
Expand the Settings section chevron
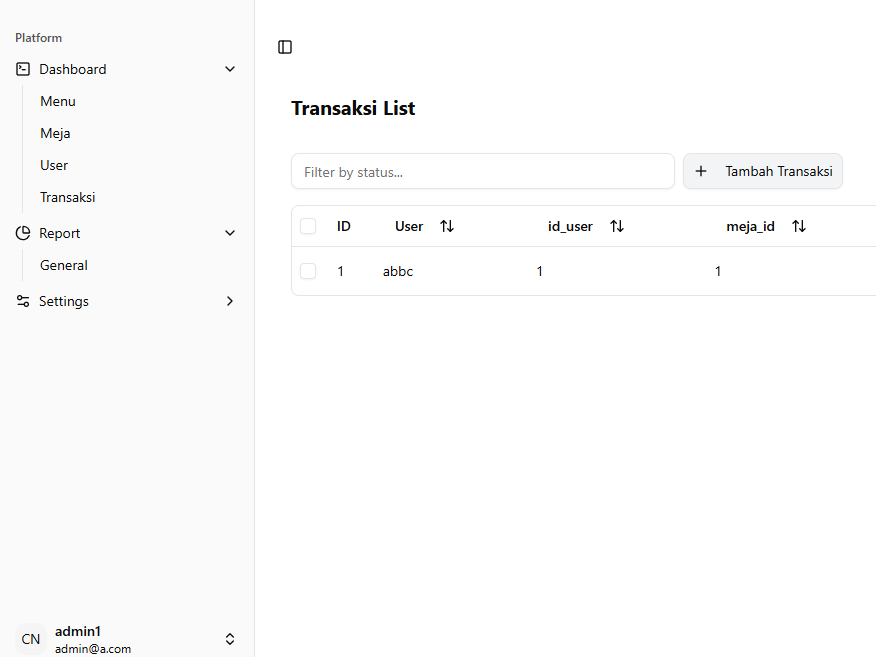tap(230, 301)
